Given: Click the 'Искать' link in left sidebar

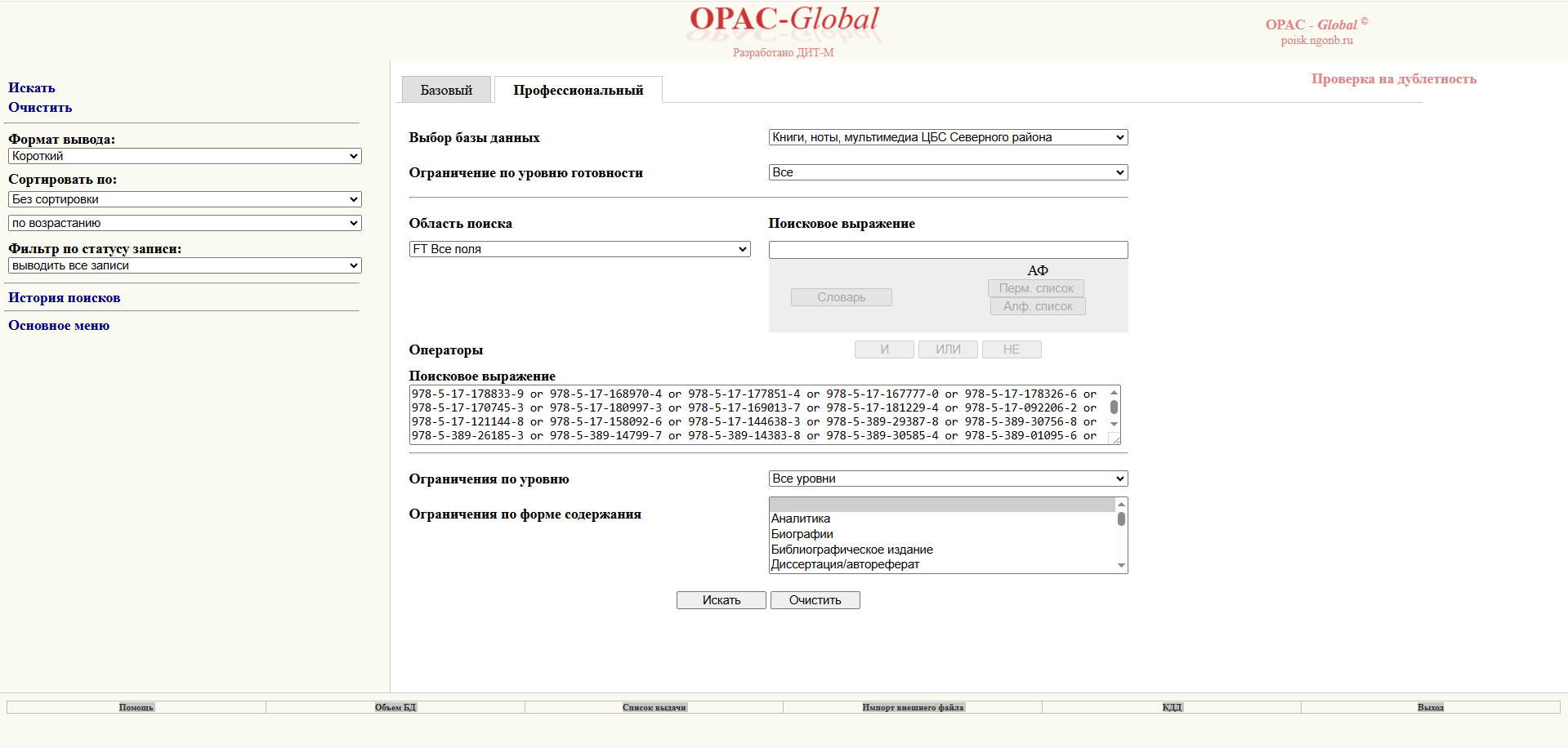Looking at the screenshot, I should tap(32, 88).
